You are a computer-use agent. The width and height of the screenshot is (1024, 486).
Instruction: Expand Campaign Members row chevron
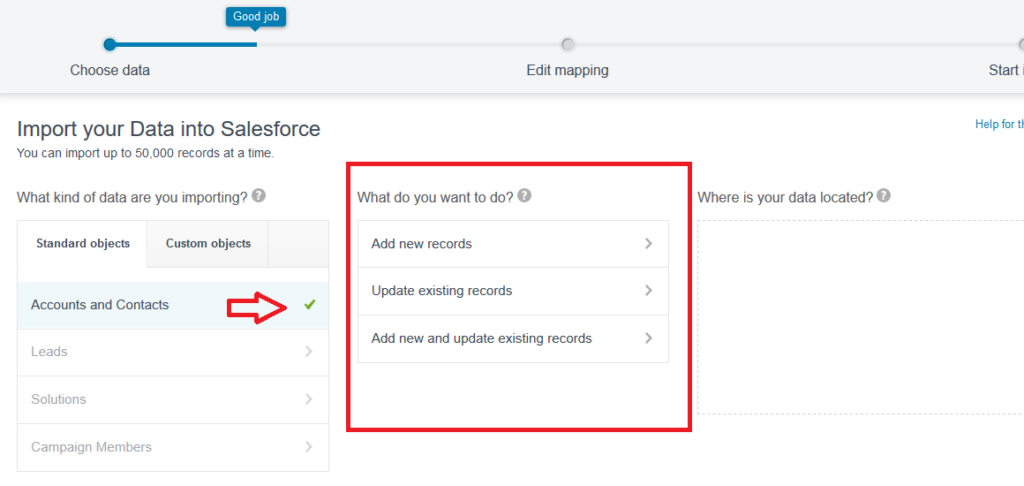coord(309,447)
